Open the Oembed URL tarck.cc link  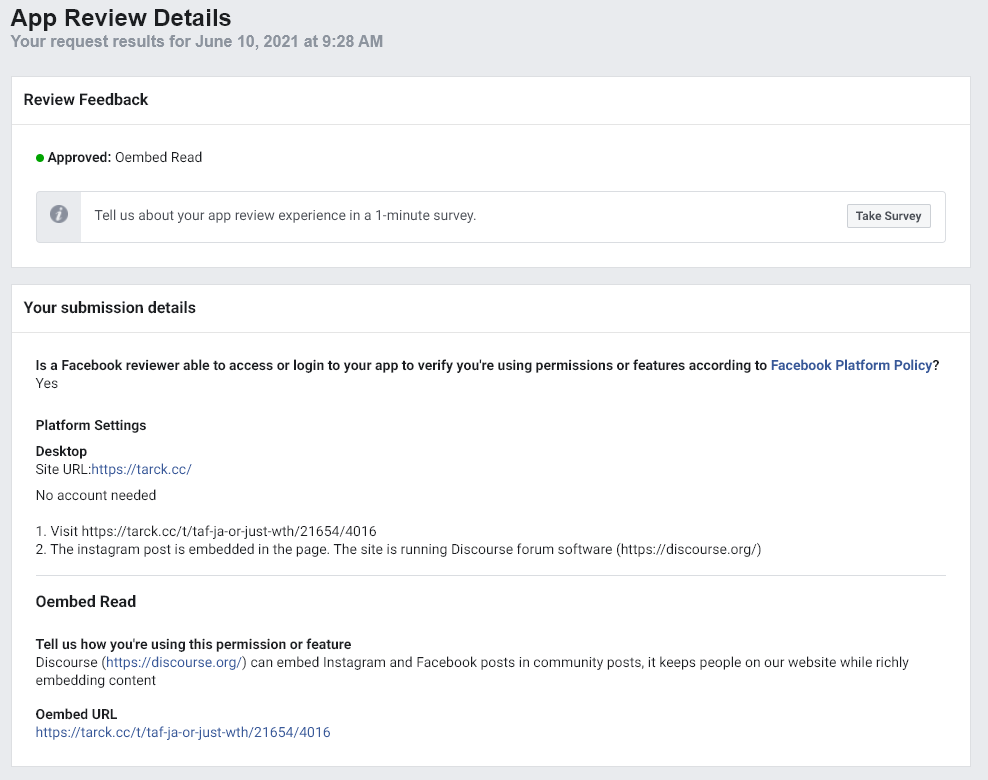183,732
